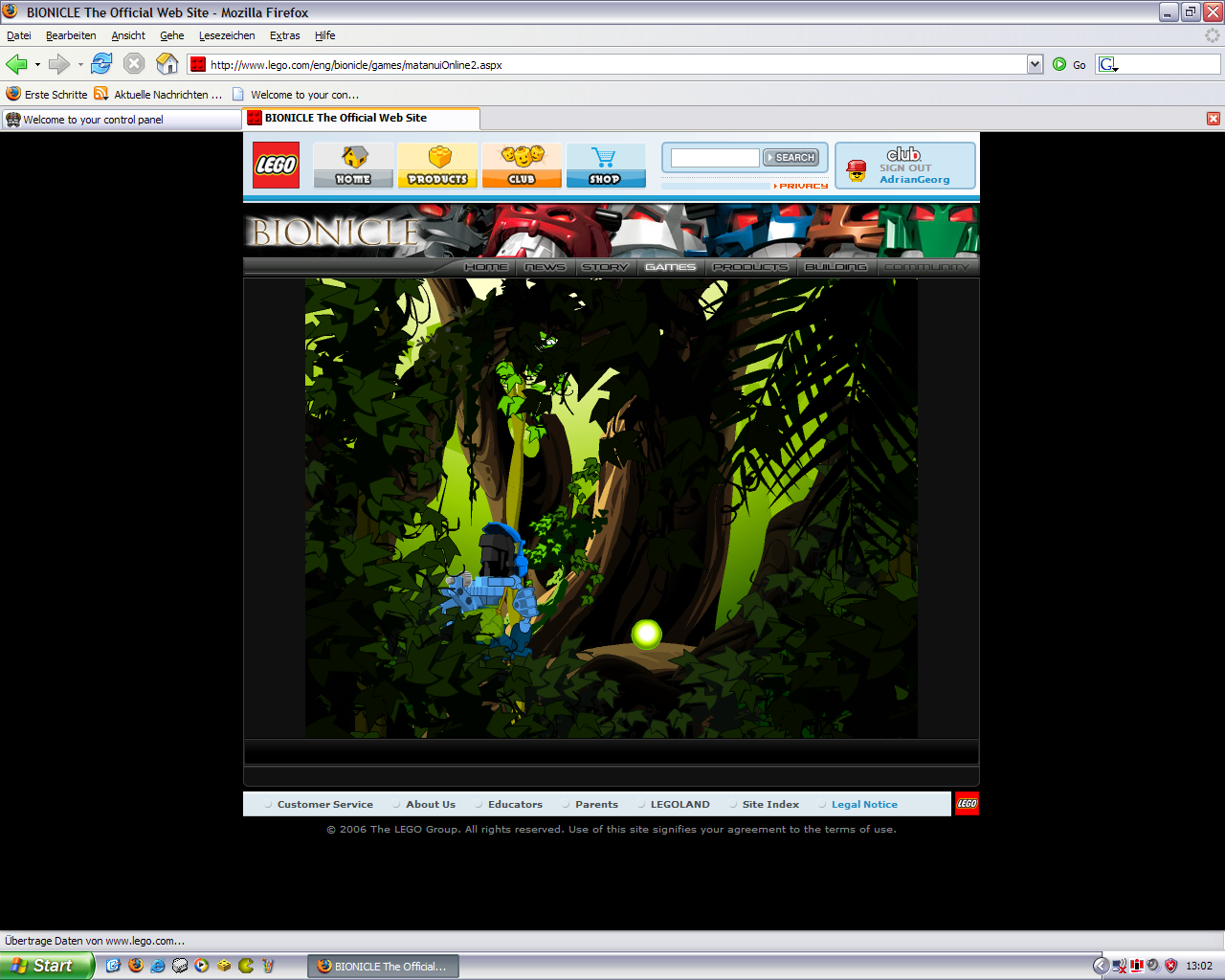Switch to Welcome to your control panel tab
The height and width of the screenshot is (980, 1225).
121,120
